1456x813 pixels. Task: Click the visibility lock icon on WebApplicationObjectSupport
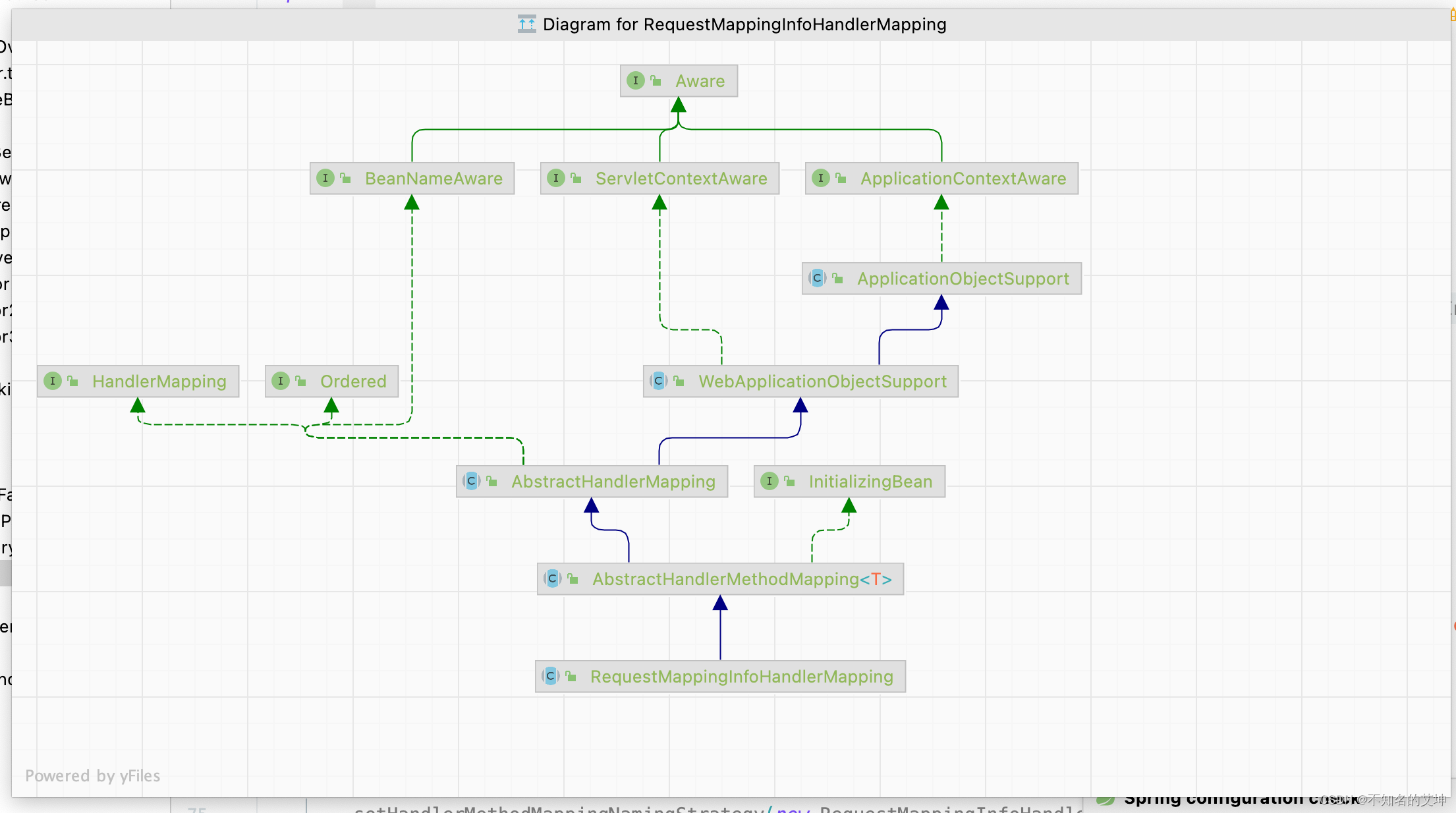(x=679, y=381)
